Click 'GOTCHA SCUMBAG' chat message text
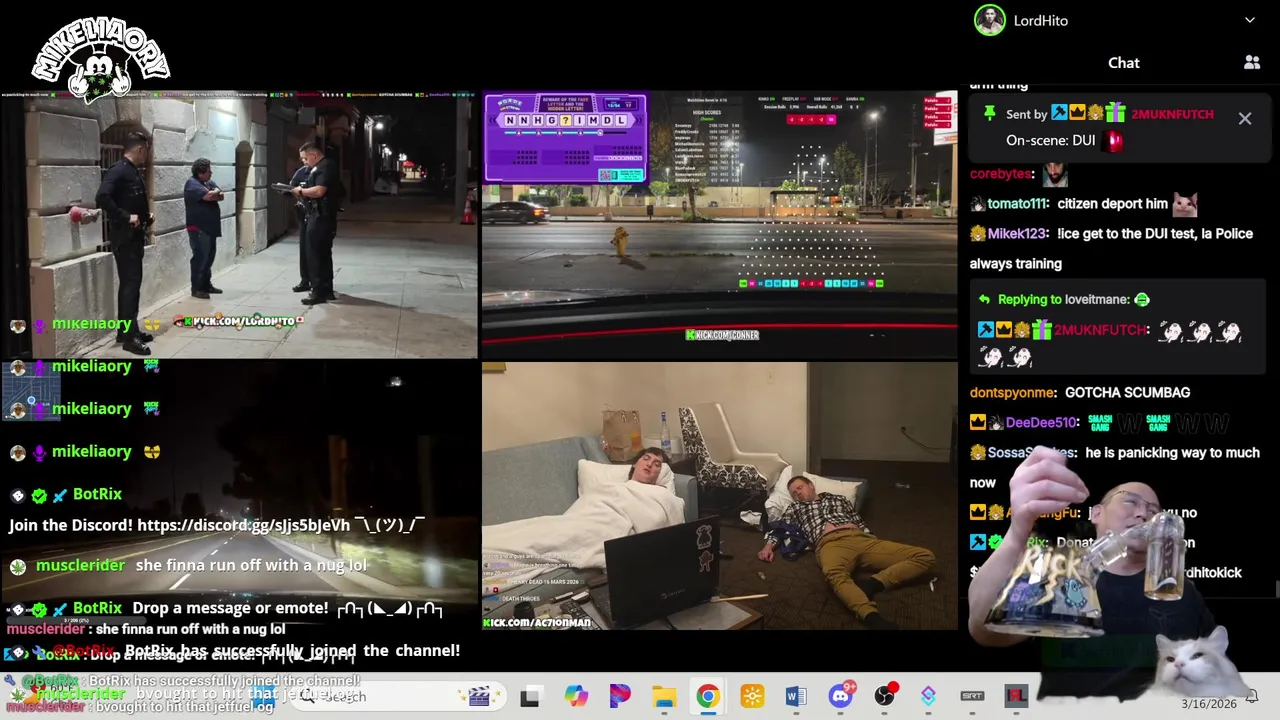 1127,393
